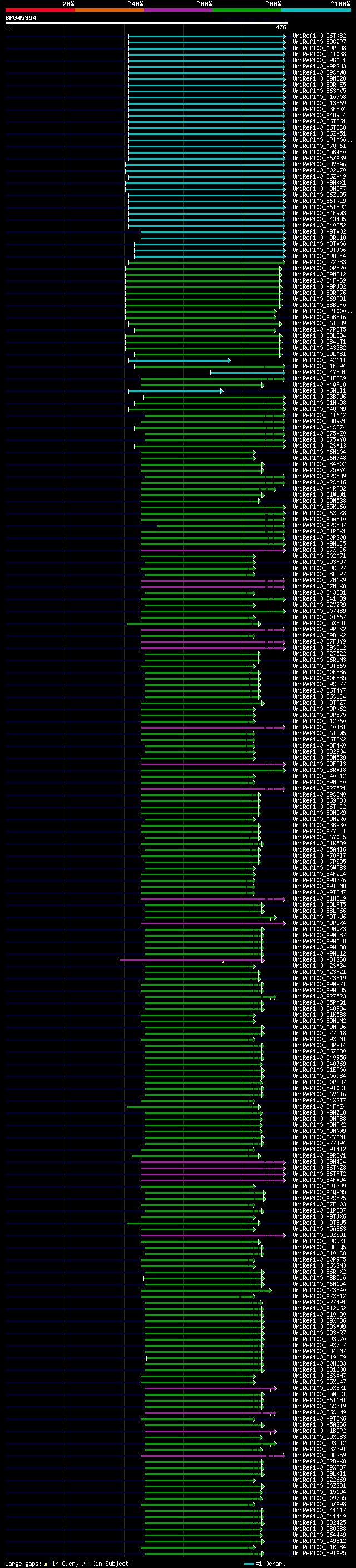Select label UniRef100_P27522
The width and height of the screenshot is (356, 1568).
(319, 654)
